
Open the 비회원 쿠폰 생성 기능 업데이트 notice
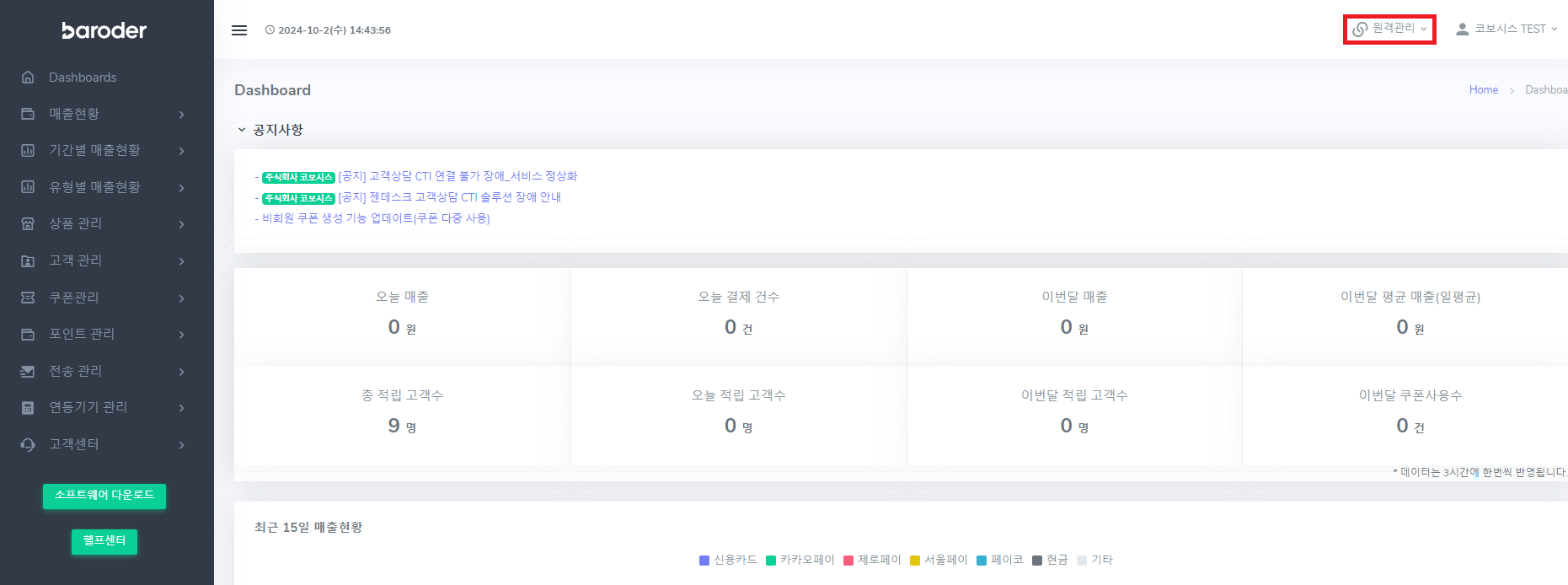click(376, 218)
